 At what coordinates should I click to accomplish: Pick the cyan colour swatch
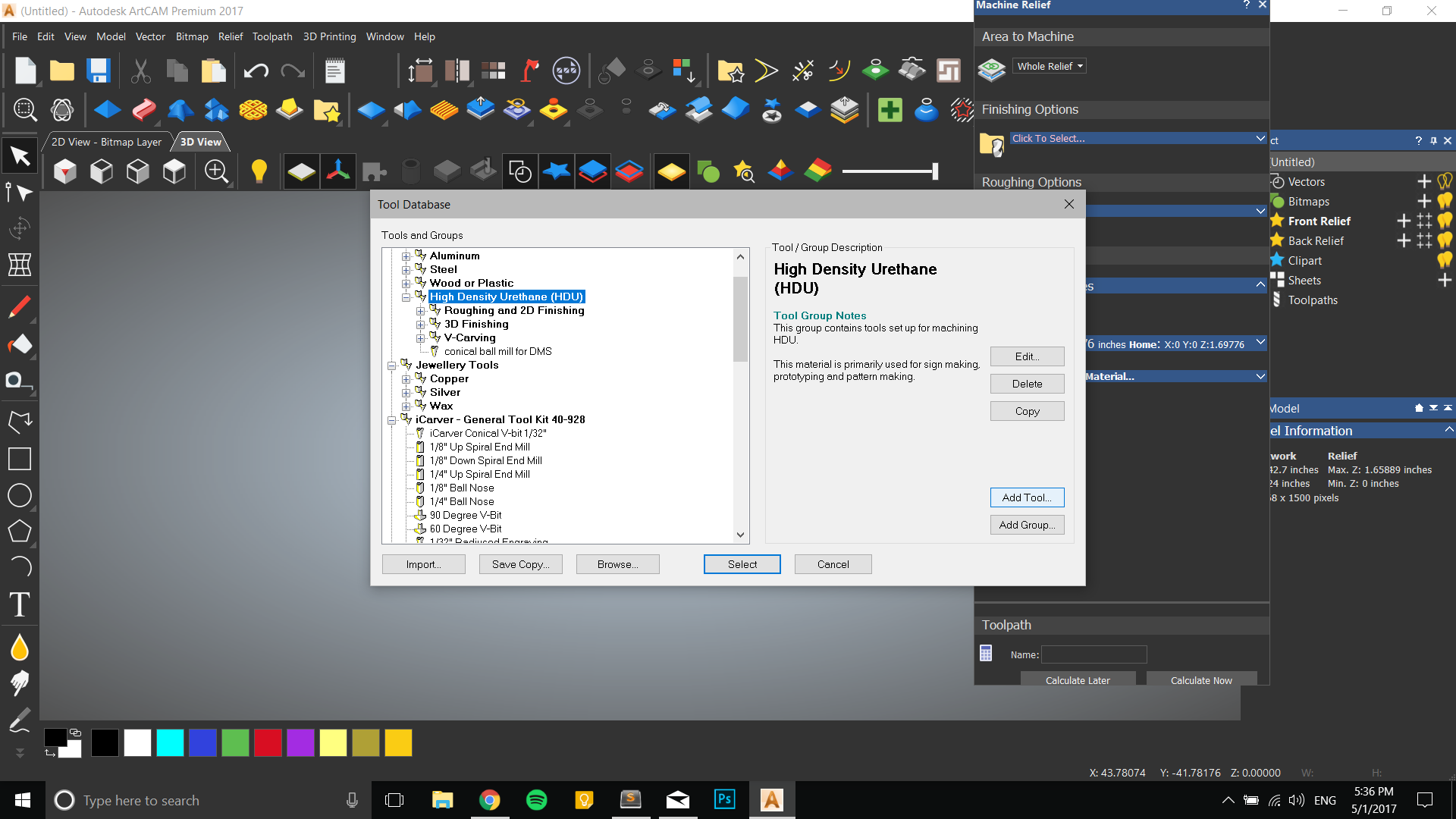[x=170, y=742]
